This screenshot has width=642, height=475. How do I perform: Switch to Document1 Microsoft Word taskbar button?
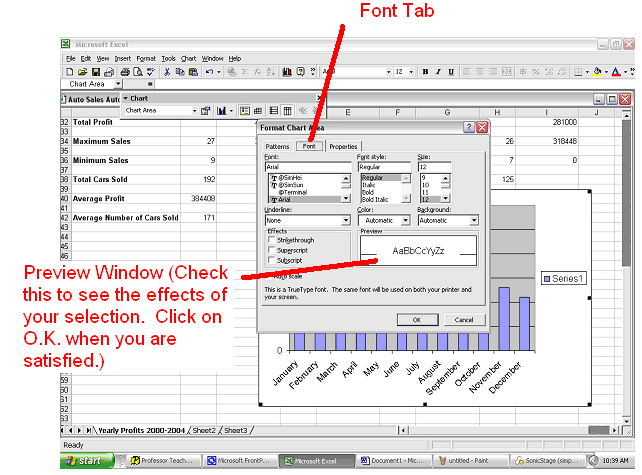[393, 461]
